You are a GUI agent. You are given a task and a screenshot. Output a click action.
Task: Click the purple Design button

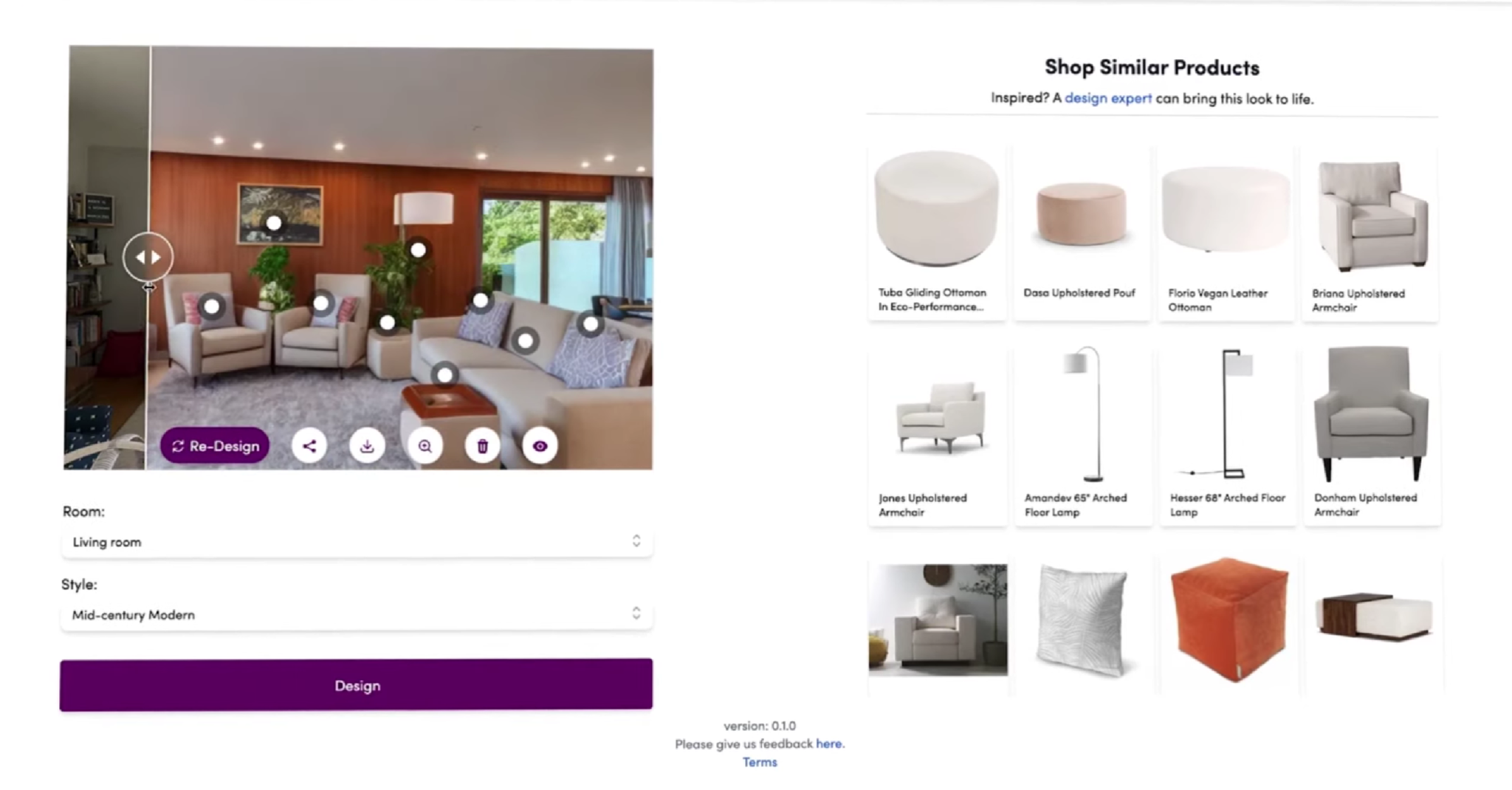pos(357,685)
